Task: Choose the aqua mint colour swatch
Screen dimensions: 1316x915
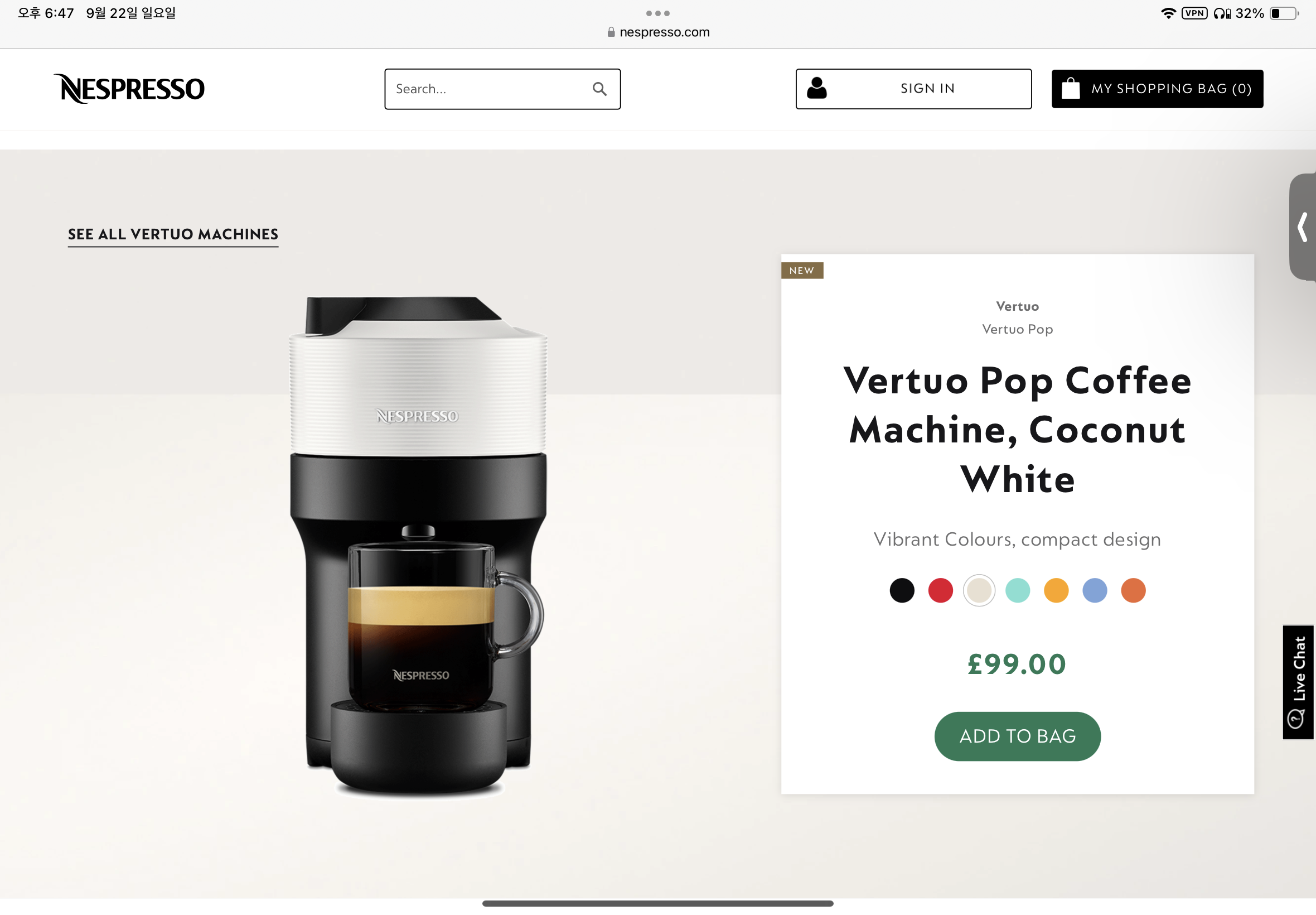Action: [1018, 590]
